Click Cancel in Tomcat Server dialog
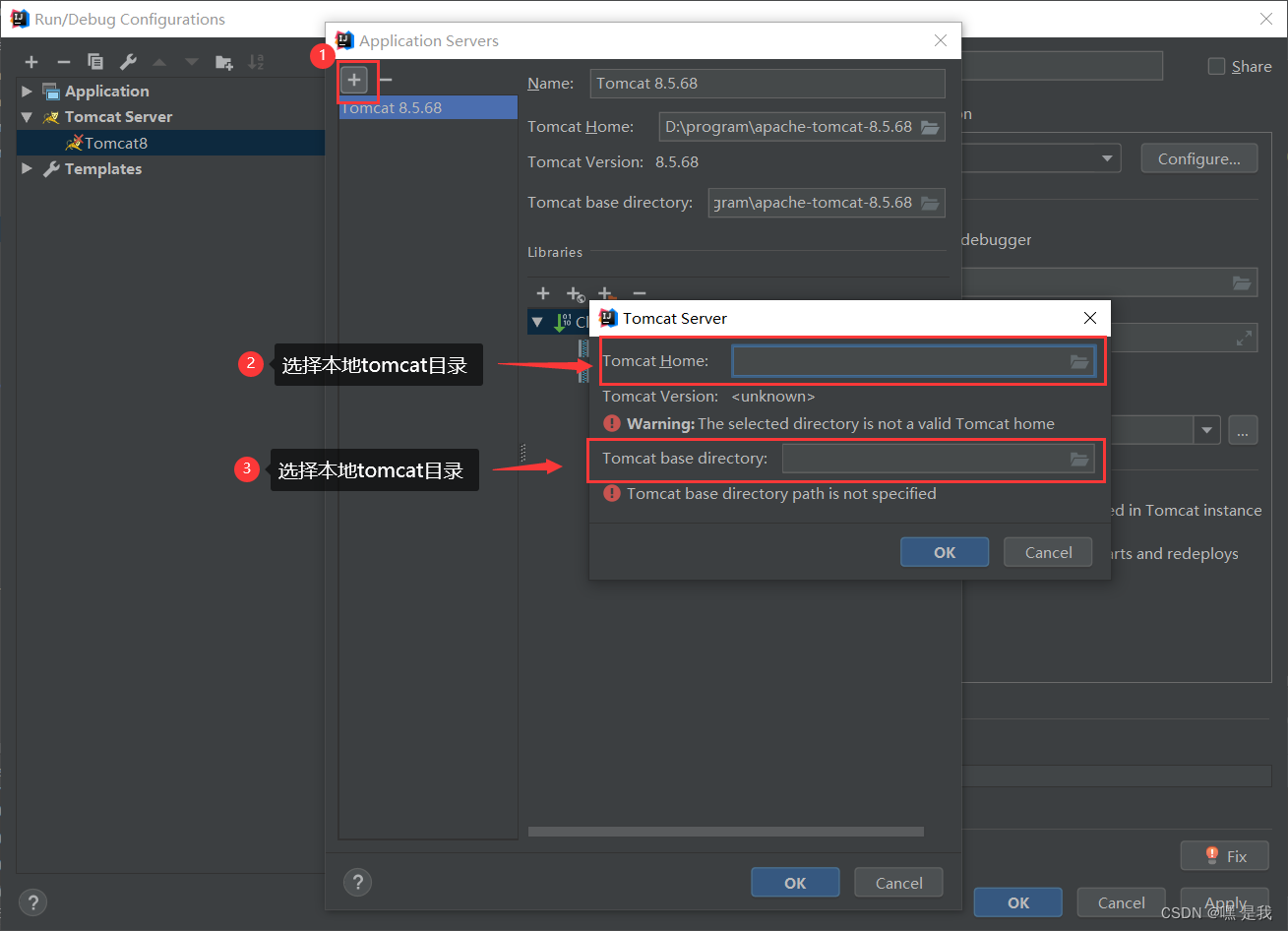 tap(1048, 552)
